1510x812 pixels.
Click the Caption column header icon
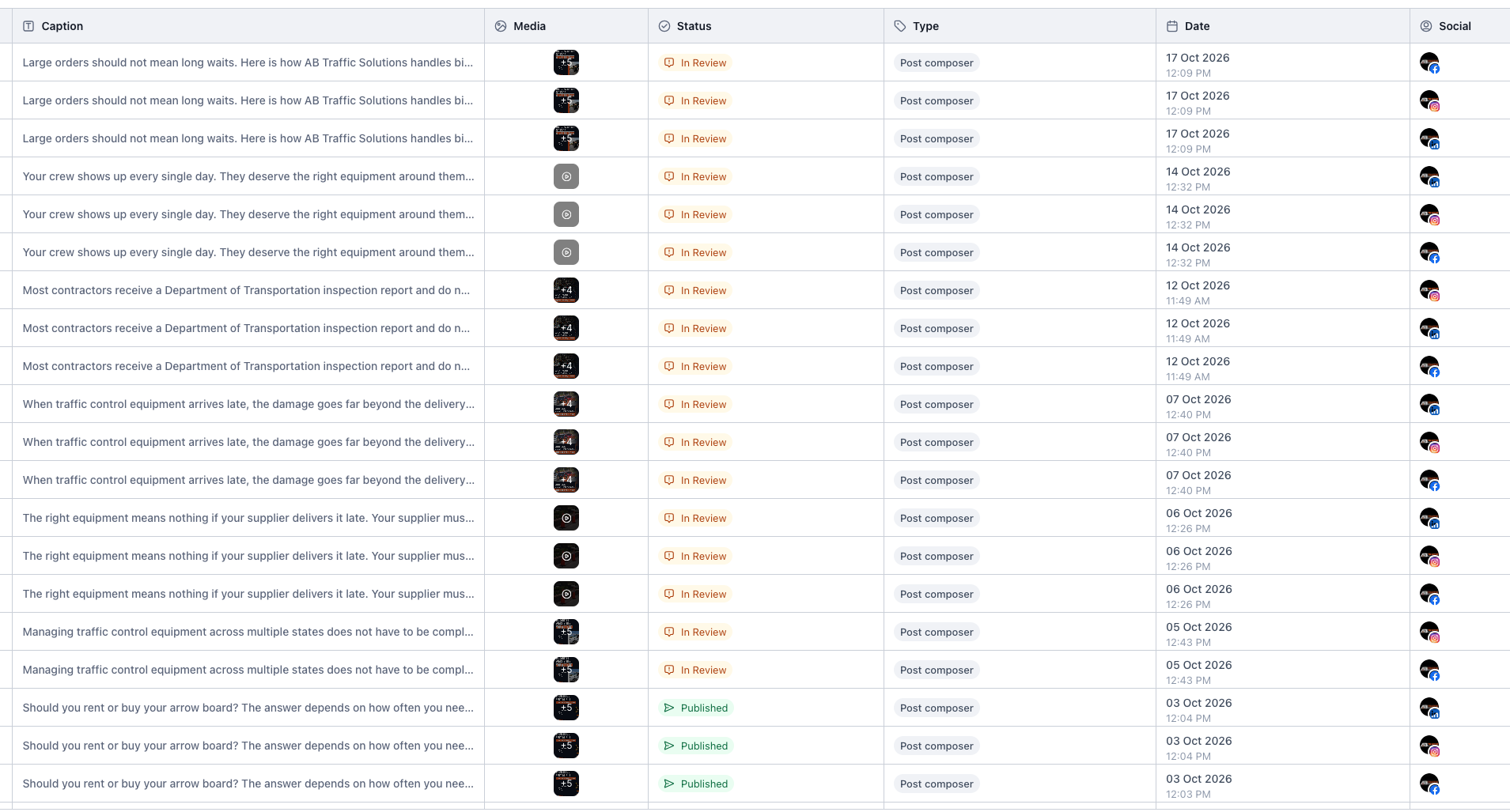coord(28,26)
